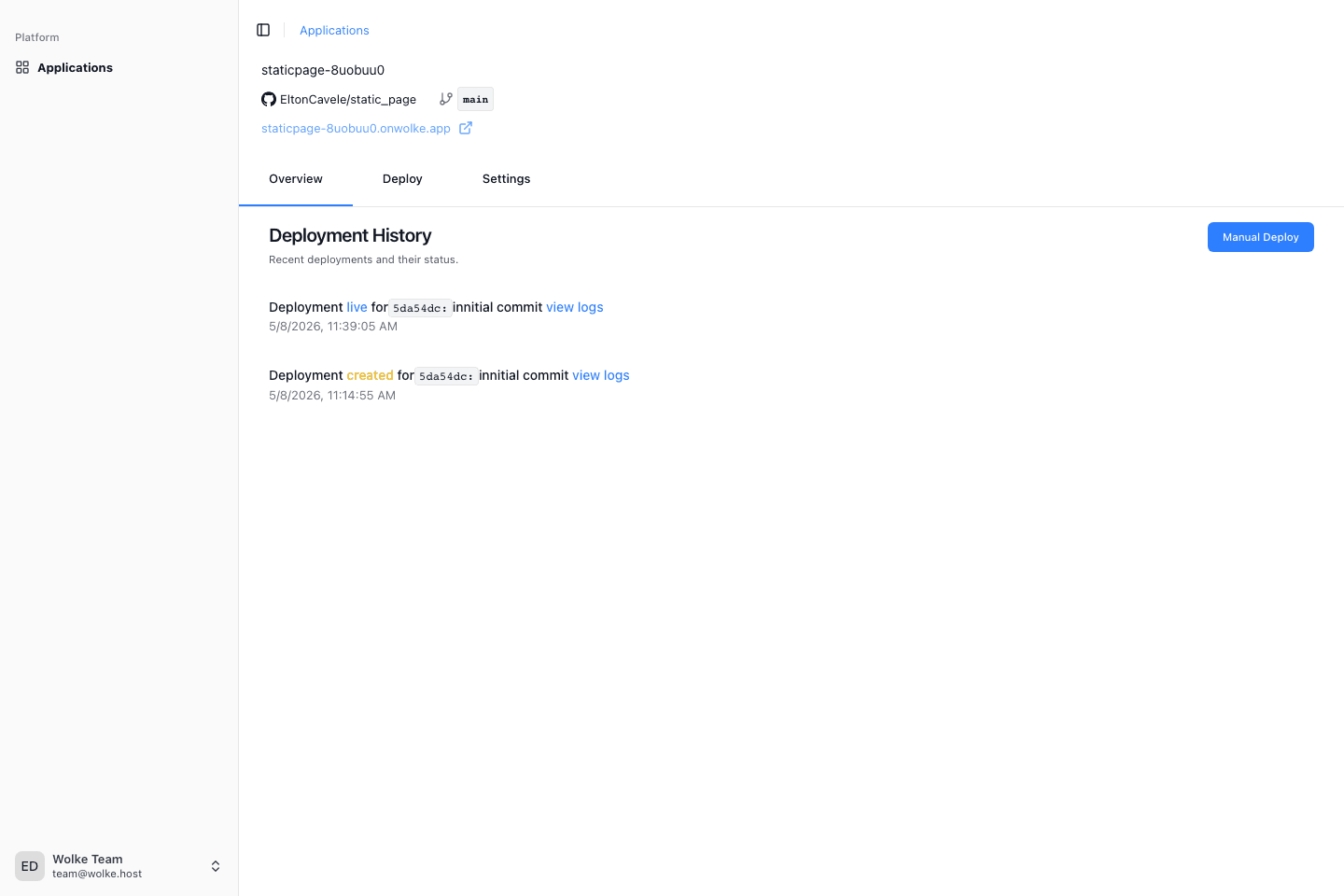Click the git branch icon
The height and width of the screenshot is (896, 1344).
click(x=446, y=99)
